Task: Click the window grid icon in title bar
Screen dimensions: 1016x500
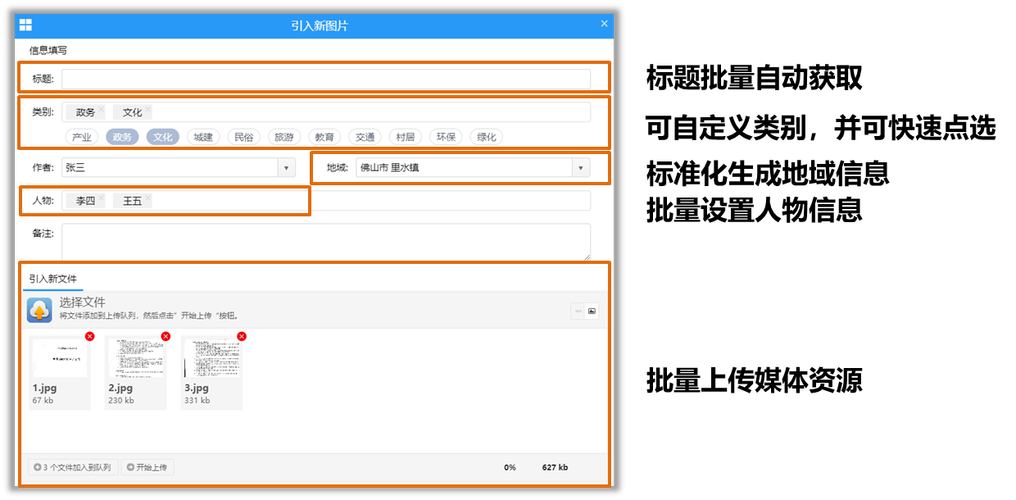Action: [x=26, y=25]
